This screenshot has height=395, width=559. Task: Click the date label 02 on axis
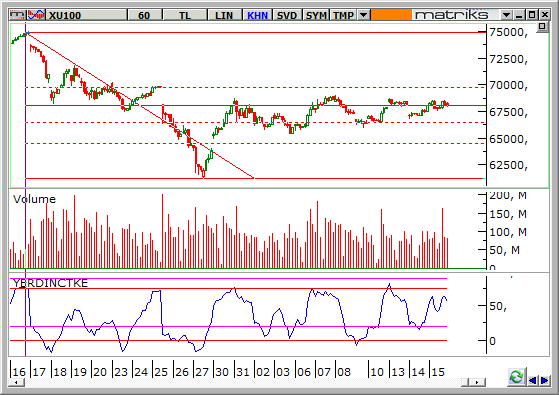[x=263, y=372]
